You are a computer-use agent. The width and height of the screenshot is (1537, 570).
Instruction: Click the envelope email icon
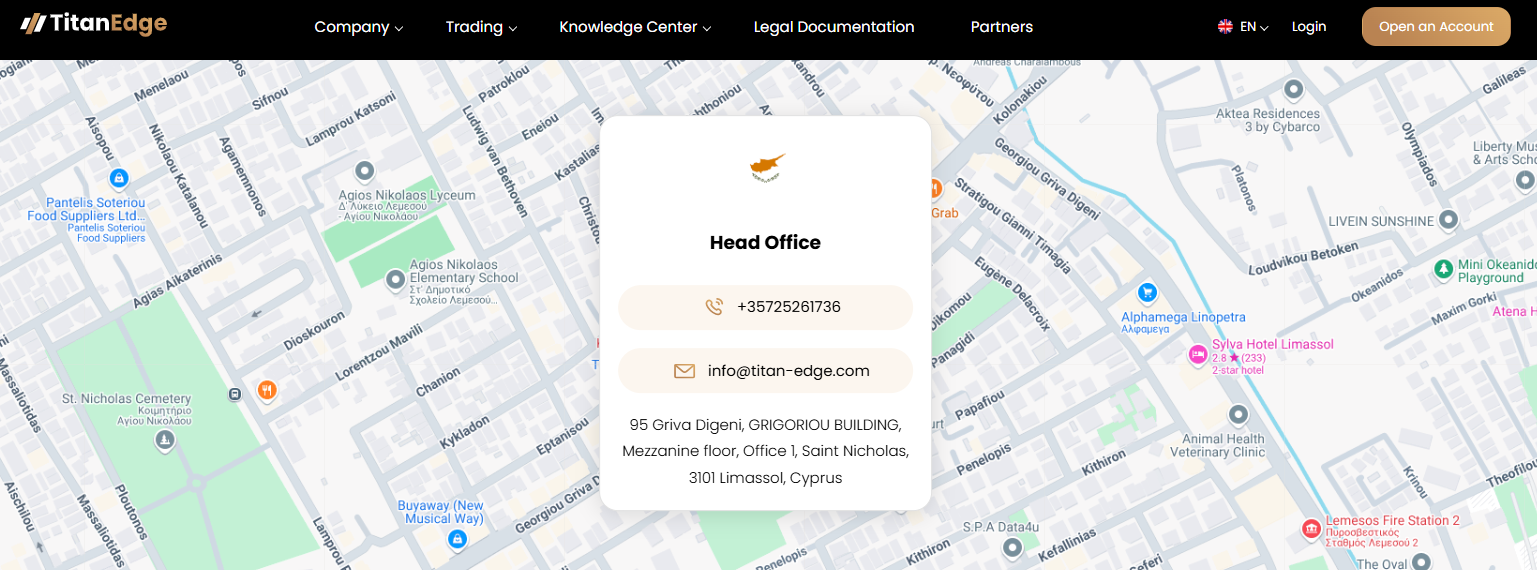tap(684, 371)
